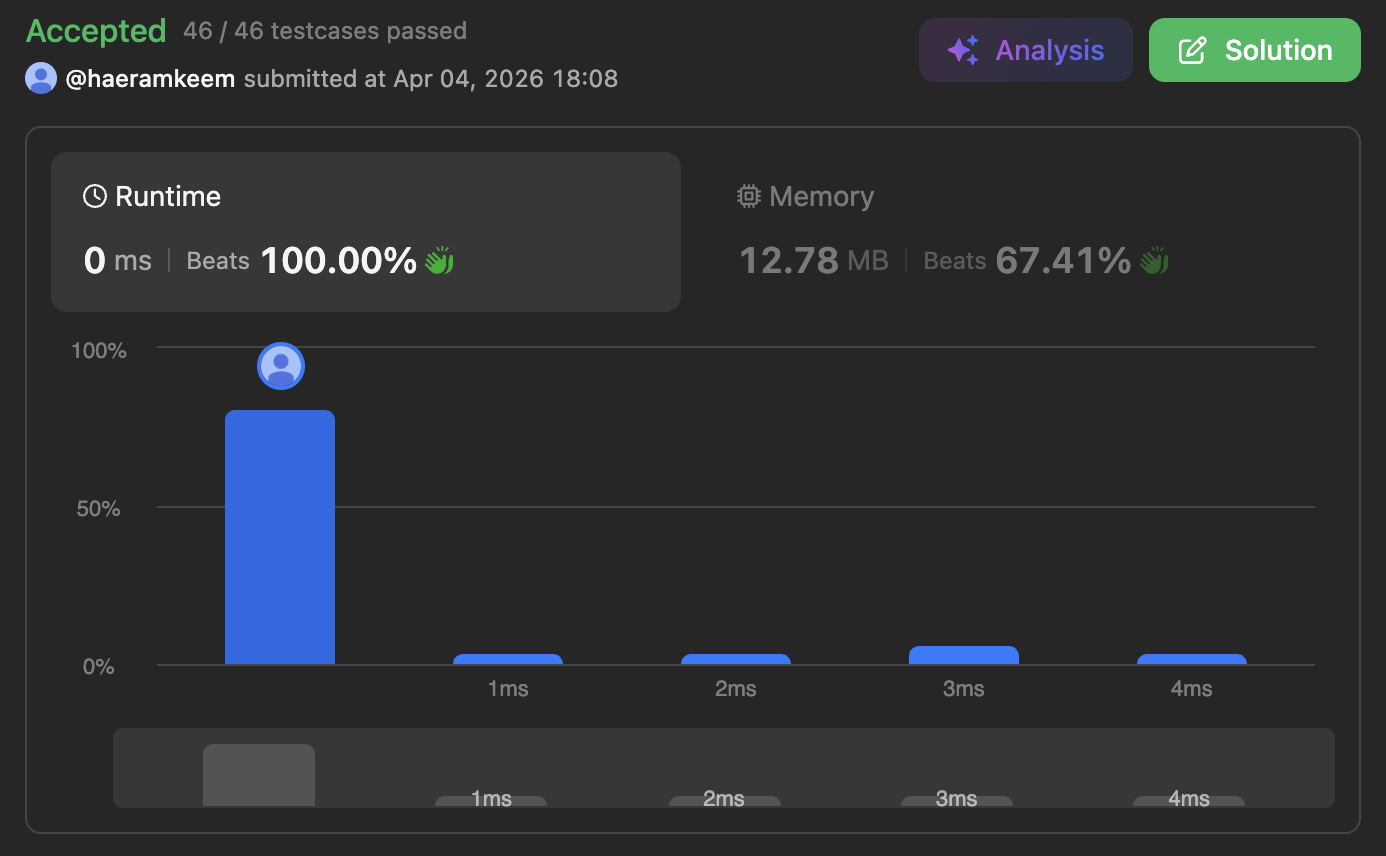Click the clapping hands icon beside 100.00%

point(439,261)
